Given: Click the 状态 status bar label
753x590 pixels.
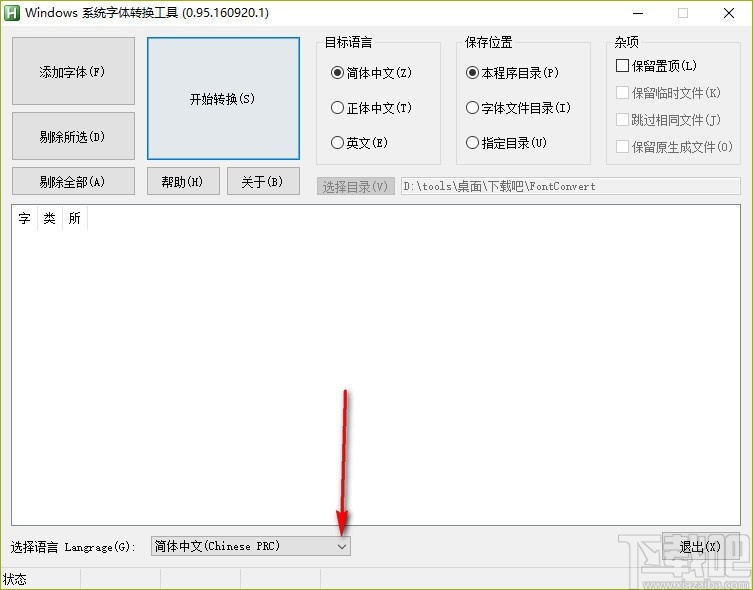Looking at the screenshot, I should click(x=15, y=579).
